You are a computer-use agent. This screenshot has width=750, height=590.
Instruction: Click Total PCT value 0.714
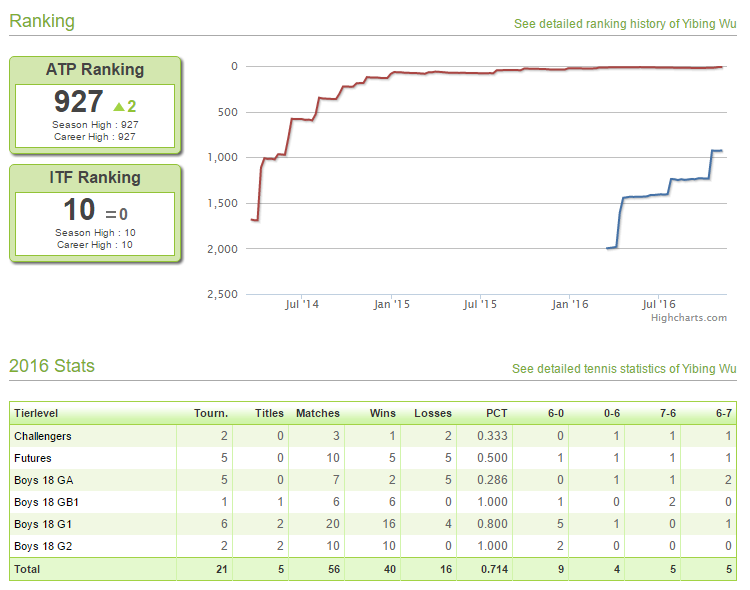pyautogui.click(x=494, y=569)
